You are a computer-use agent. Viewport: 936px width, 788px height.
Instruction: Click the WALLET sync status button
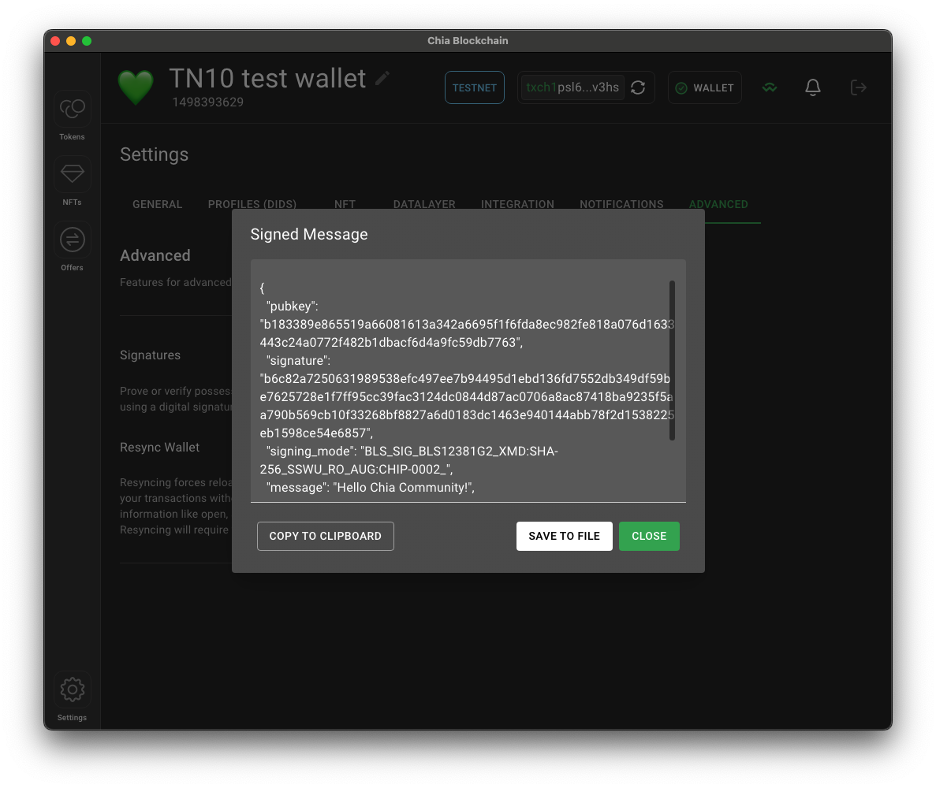(x=704, y=88)
